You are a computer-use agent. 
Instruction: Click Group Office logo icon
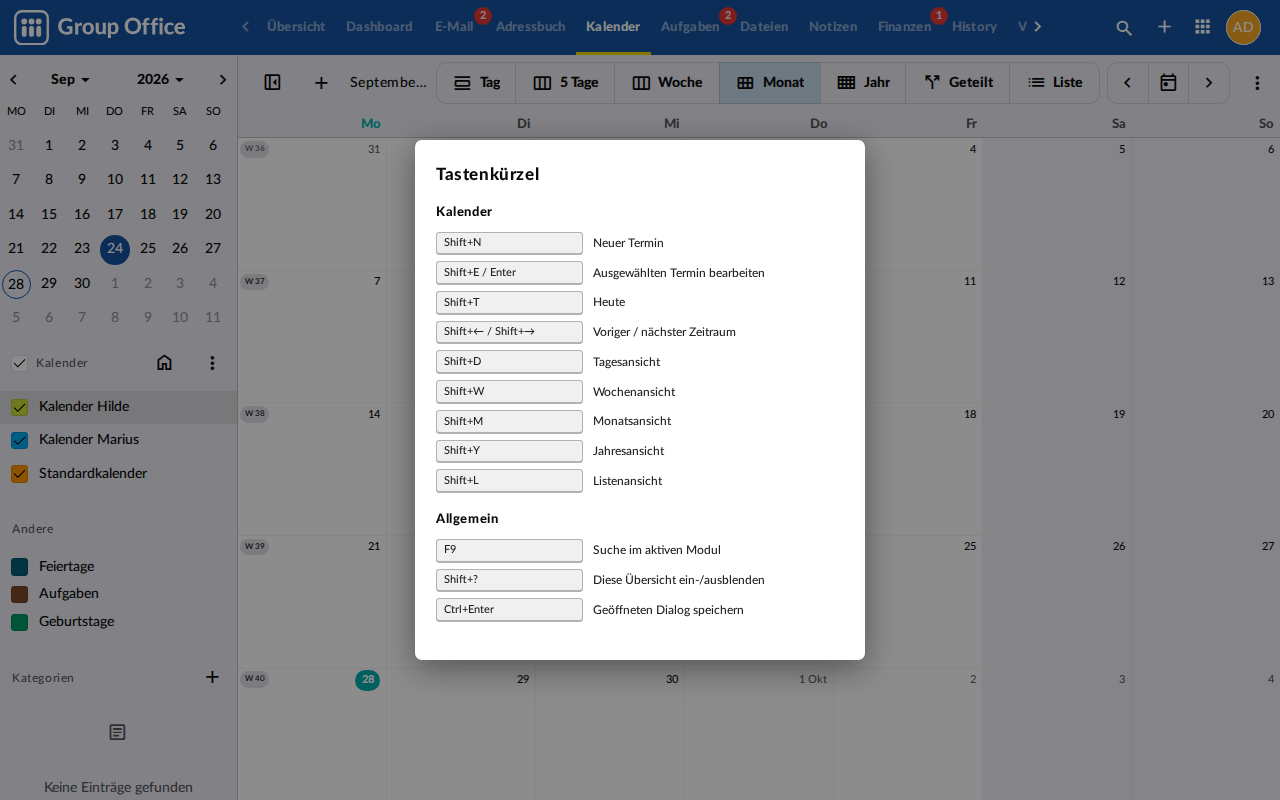point(31,27)
